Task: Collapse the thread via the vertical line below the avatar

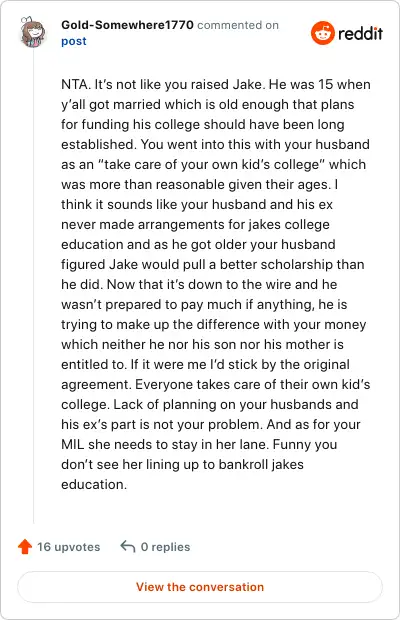Action: pyautogui.click(x=34, y=285)
